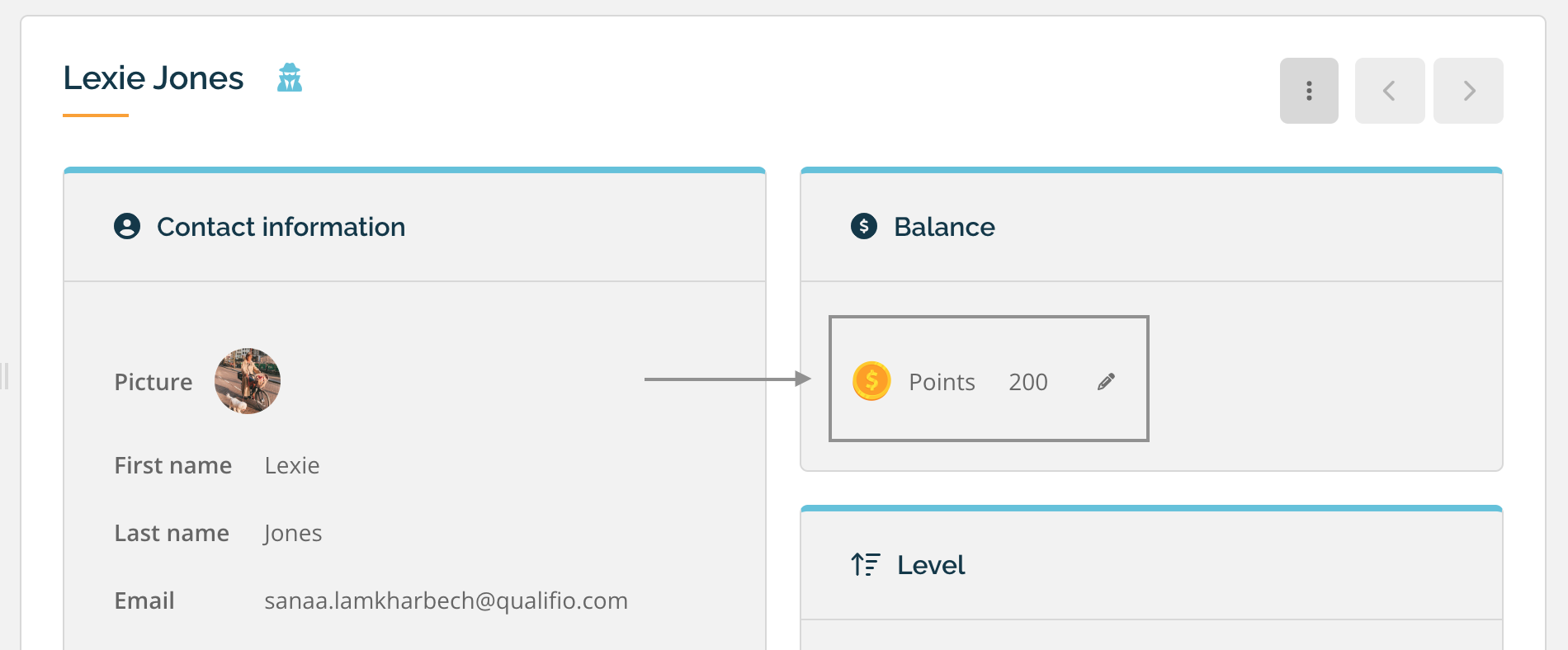Click the first name value Lexie
The width and height of the screenshot is (1568, 650).
click(x=292, y=465)
